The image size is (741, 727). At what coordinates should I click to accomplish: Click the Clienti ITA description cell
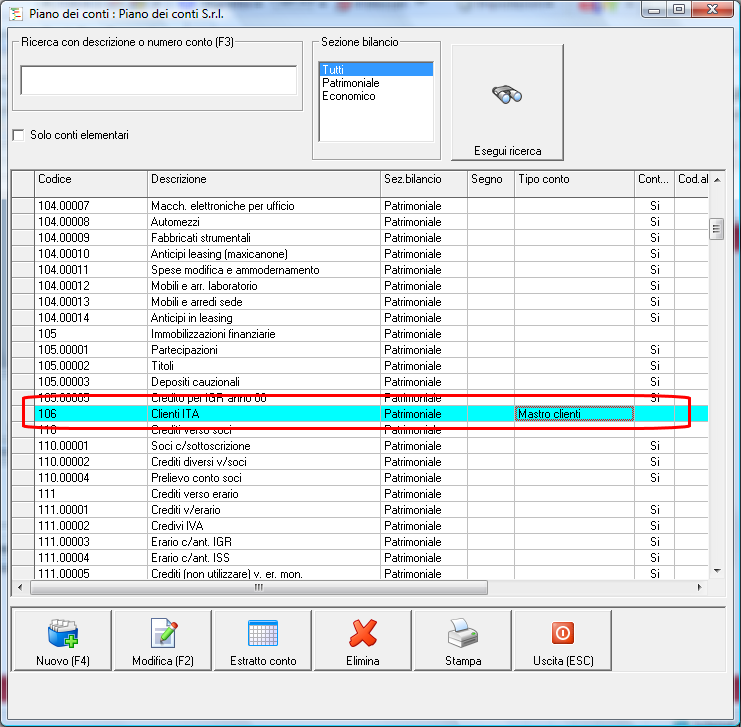pos(264,414)
